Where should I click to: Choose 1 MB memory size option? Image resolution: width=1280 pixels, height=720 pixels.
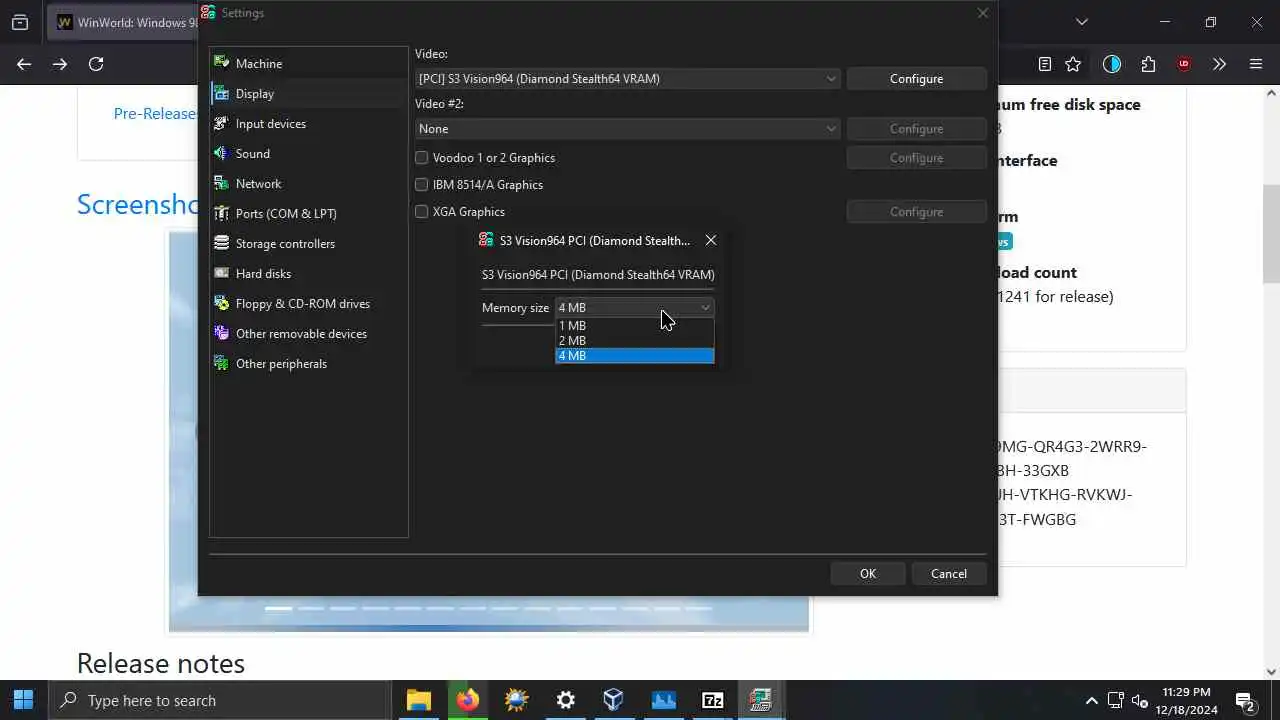(635, 326)
